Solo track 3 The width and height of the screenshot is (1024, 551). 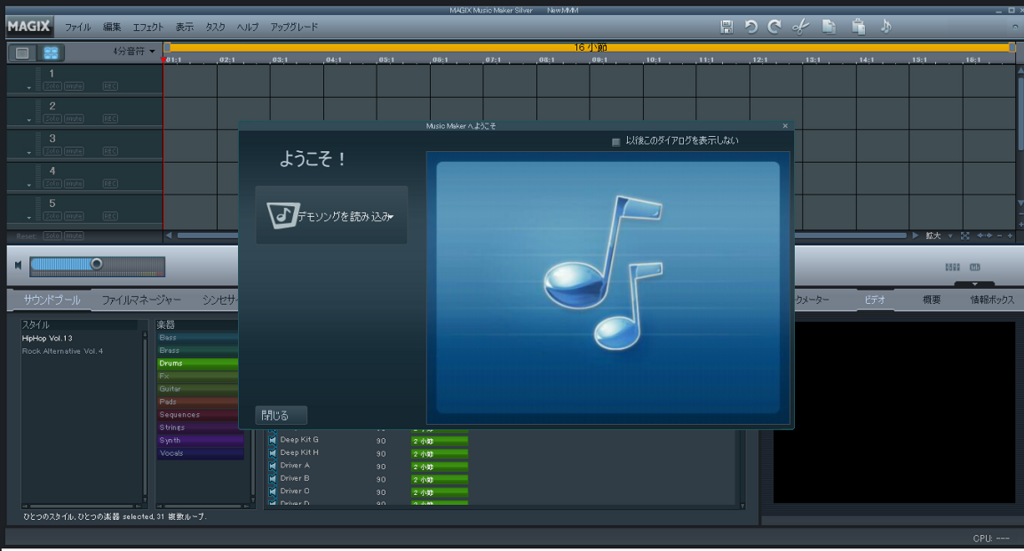click(x=52, y=151)
